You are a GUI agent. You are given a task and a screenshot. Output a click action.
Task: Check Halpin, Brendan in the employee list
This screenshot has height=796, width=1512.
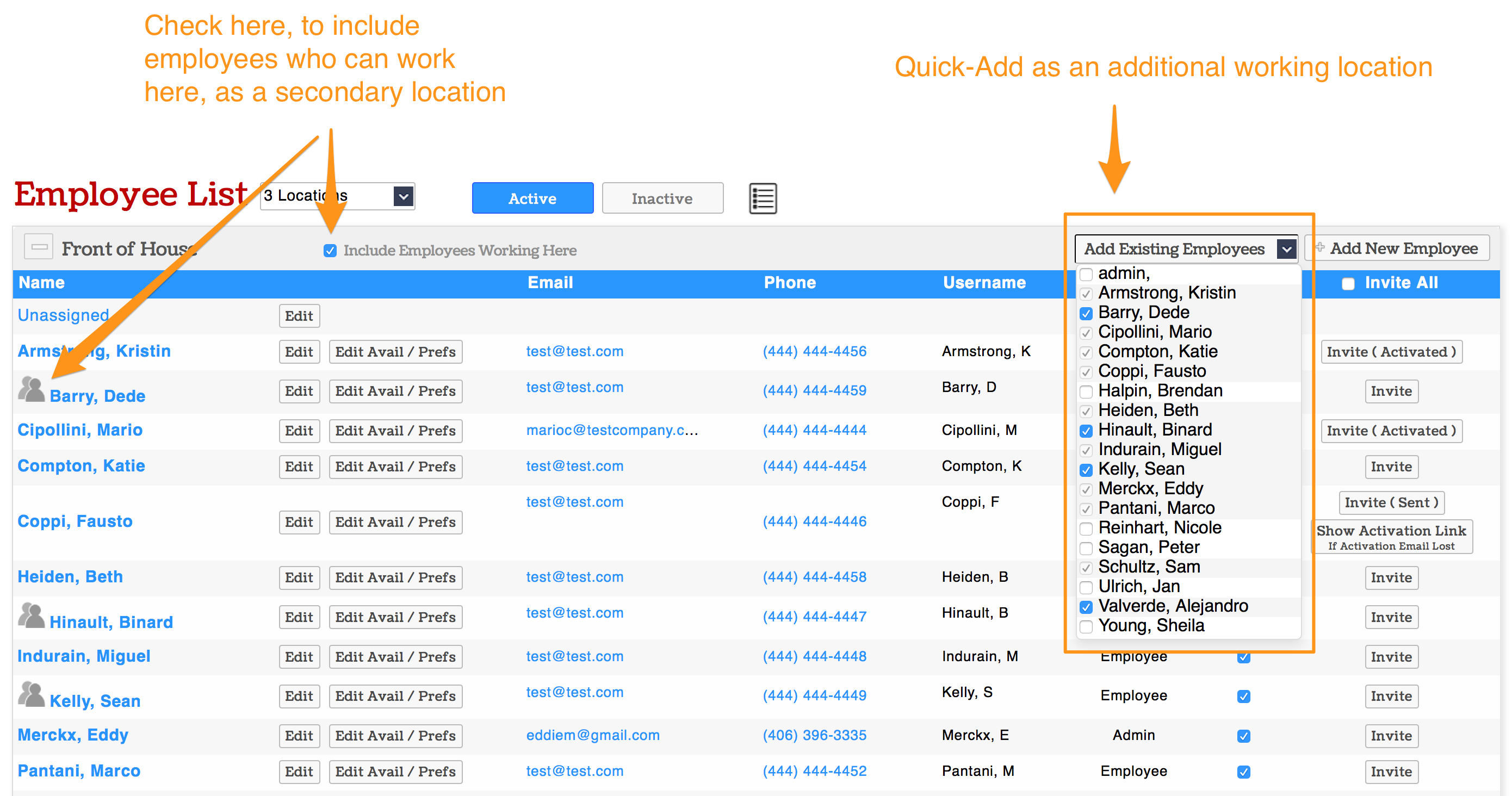click(1086, 391)
